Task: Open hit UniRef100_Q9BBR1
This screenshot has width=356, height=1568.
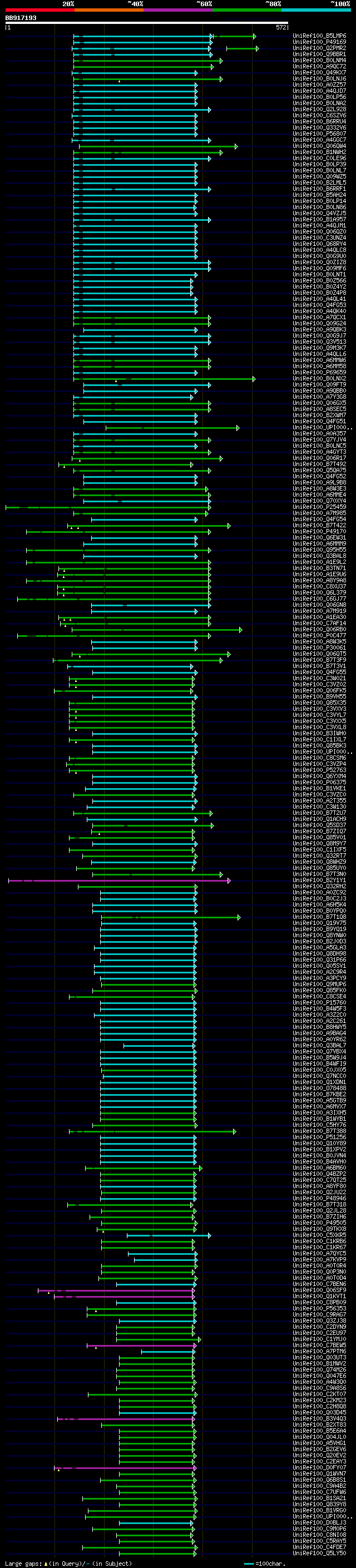Action: point(319,54)
